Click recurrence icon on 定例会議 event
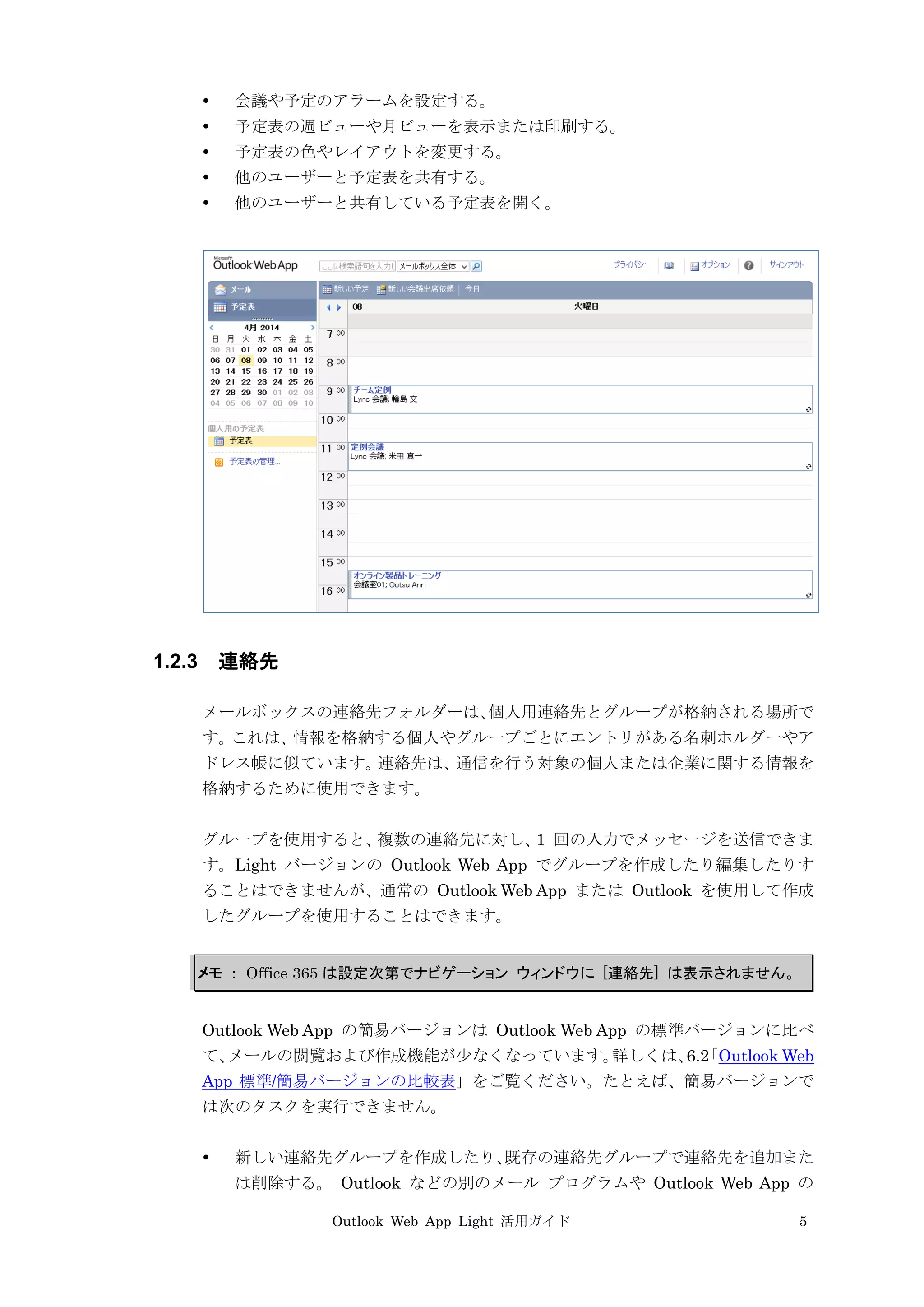This screenshot has height=1307, width=924. (x=808, y=467)
